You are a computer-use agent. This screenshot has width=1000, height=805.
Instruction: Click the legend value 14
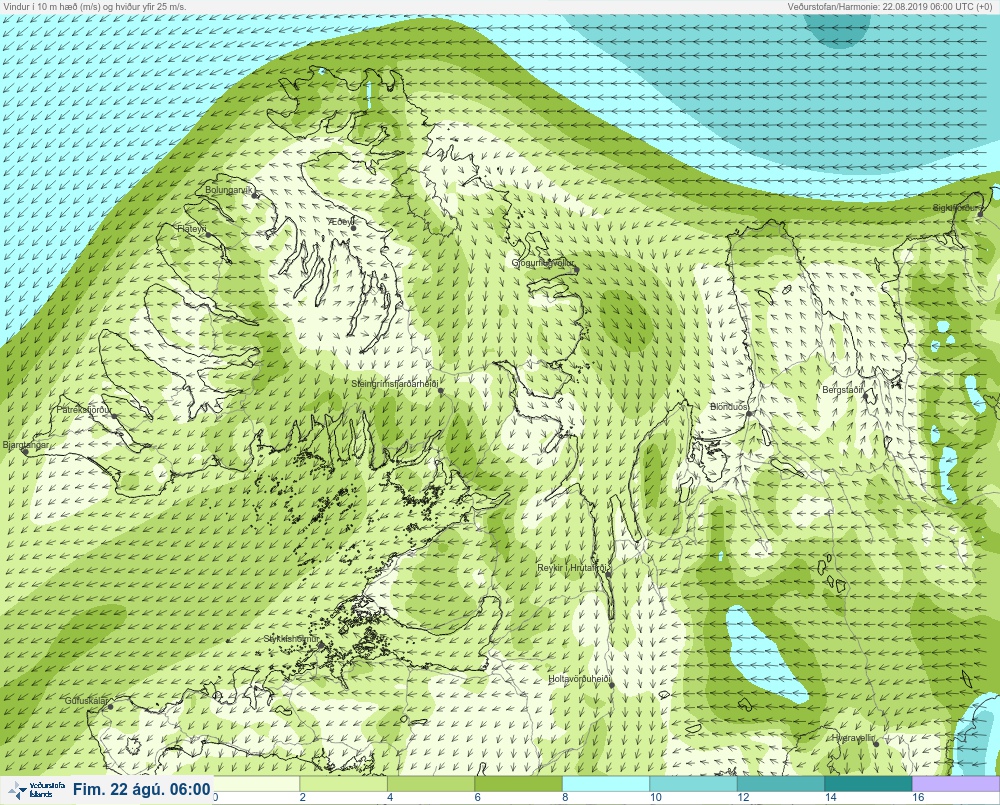pos(830,797)
